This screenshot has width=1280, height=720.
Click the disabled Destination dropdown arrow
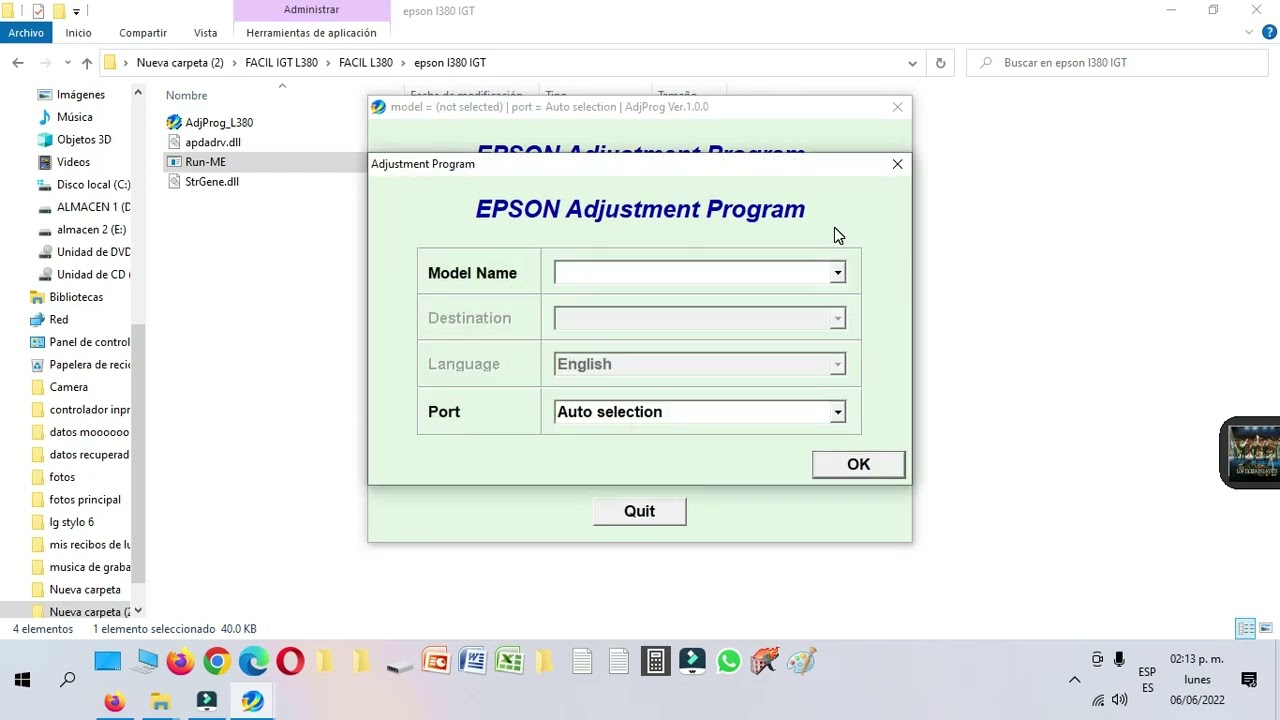[837, 318]
